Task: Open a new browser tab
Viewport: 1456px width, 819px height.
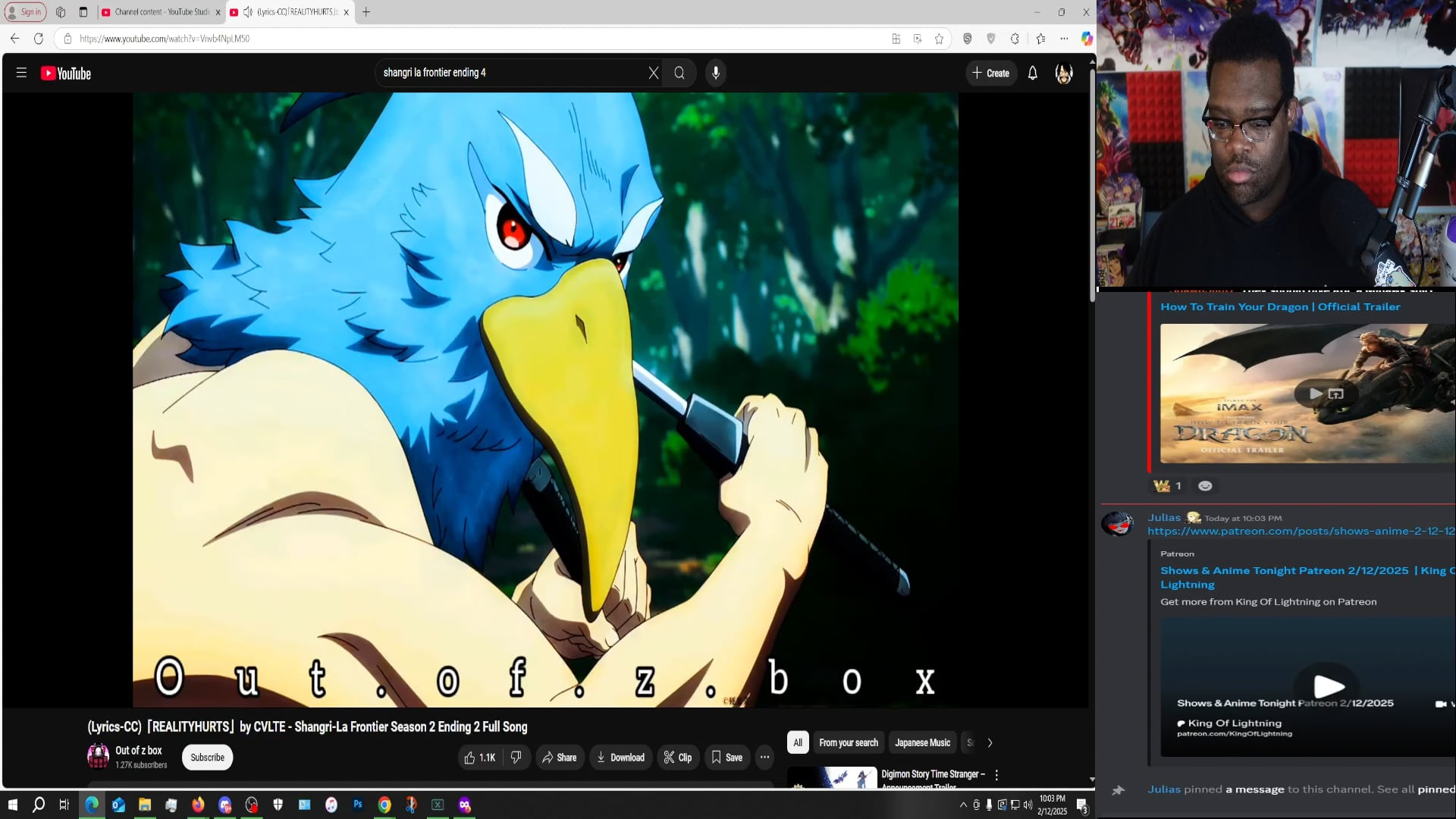Action: (x=366, y=12)
